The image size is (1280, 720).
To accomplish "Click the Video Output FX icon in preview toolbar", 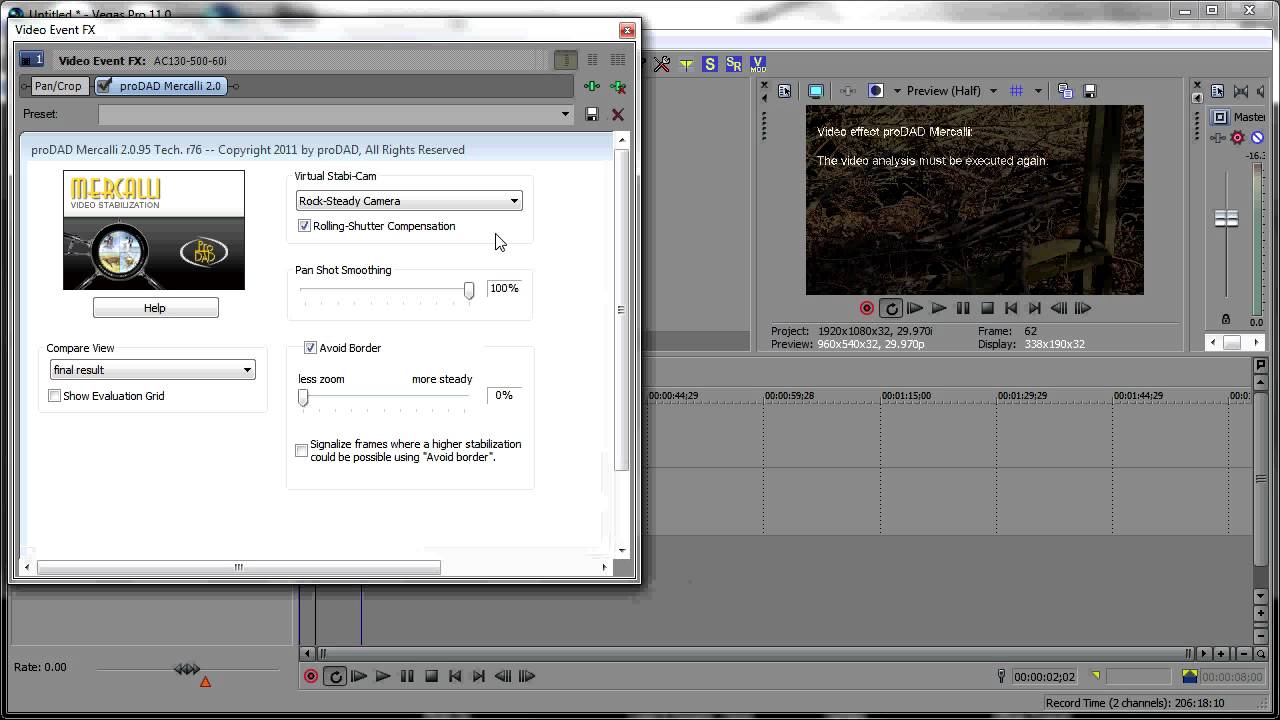I will (x=848, y=91).
